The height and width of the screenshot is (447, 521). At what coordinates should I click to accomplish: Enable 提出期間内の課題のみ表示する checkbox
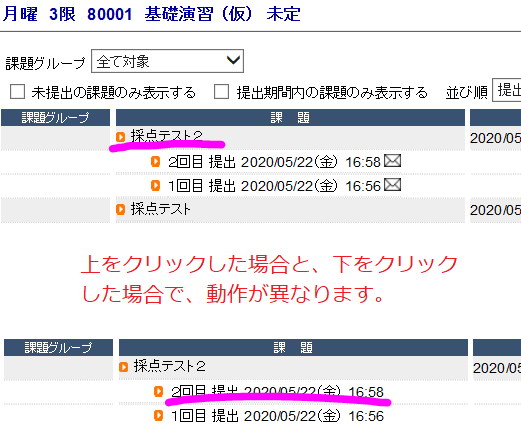click(221, 92)
